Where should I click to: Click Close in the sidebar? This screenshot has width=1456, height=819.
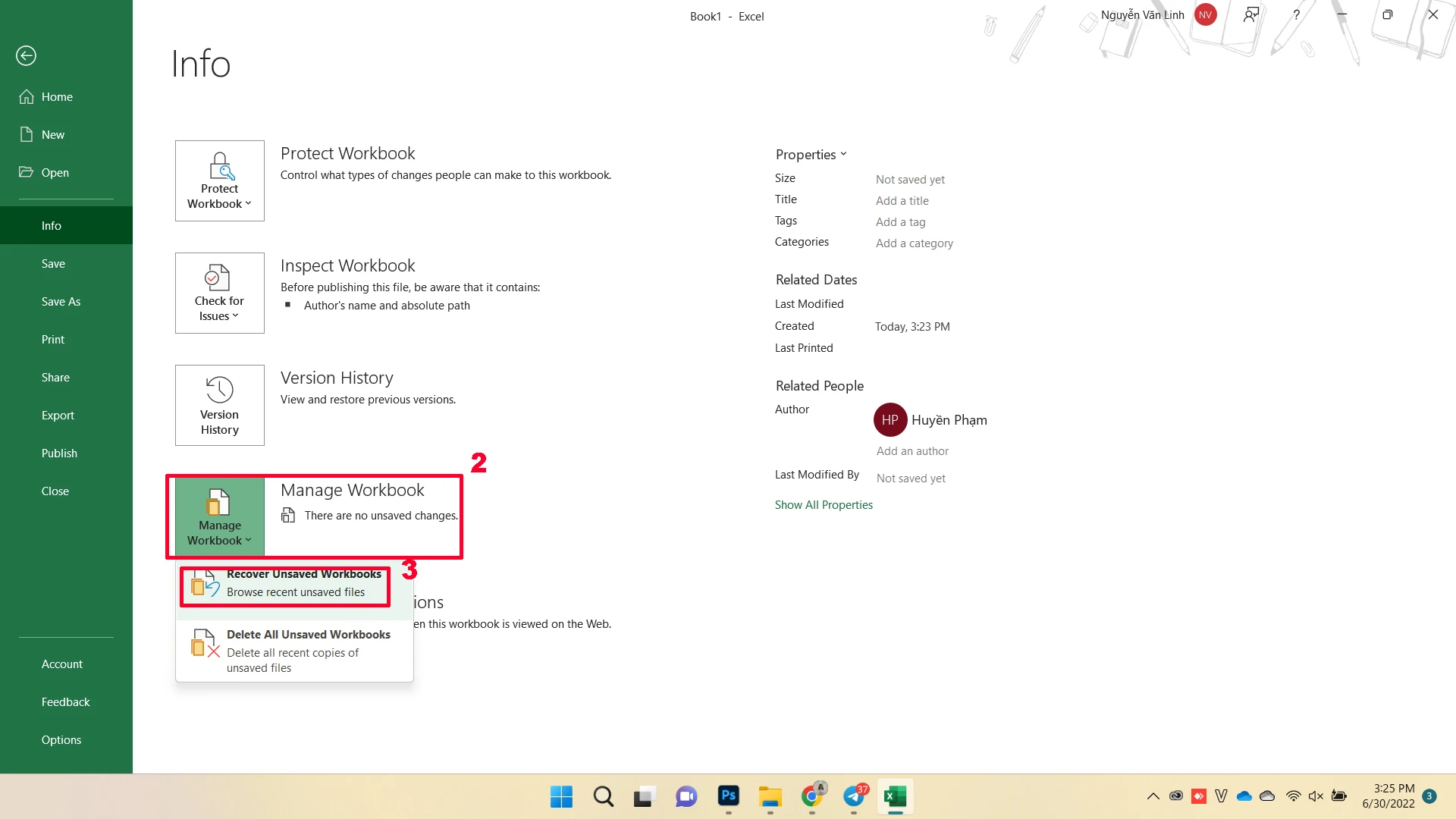pyautogui.click(x=66, y=491)
